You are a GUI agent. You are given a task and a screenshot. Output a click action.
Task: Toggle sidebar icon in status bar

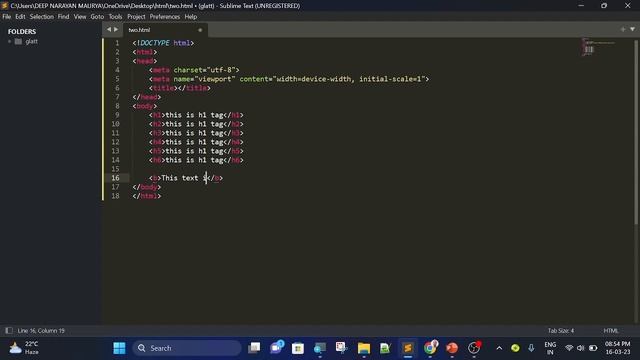(9, 331)
